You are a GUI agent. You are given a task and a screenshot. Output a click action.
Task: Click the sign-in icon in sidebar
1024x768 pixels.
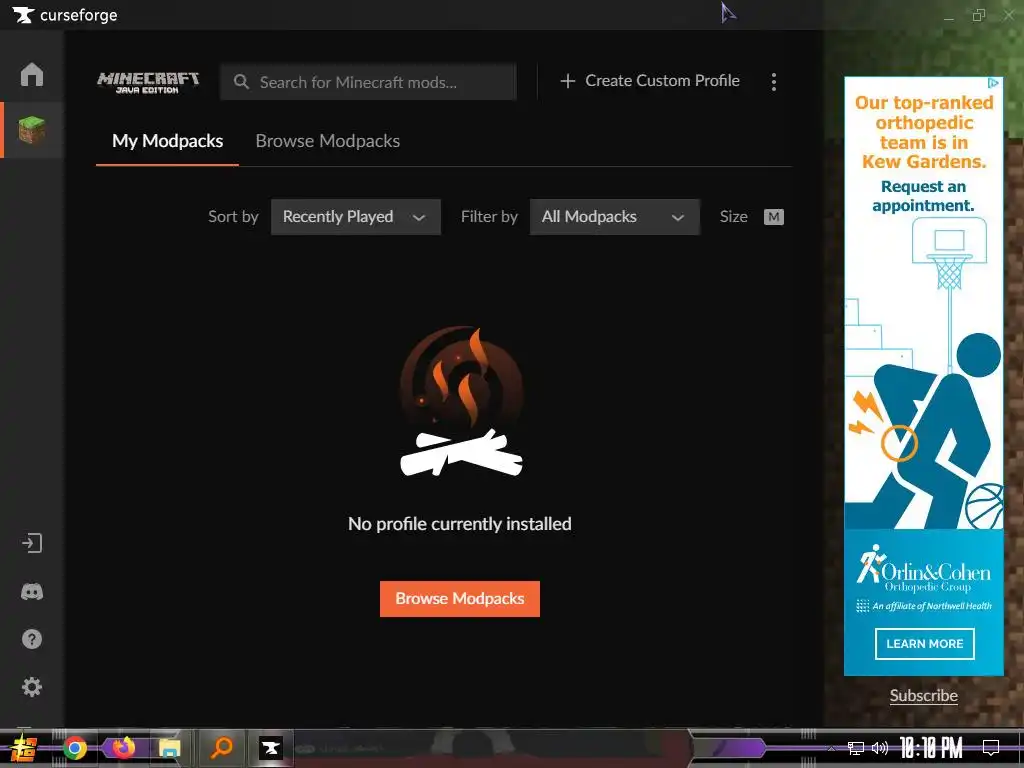point(31,543)
